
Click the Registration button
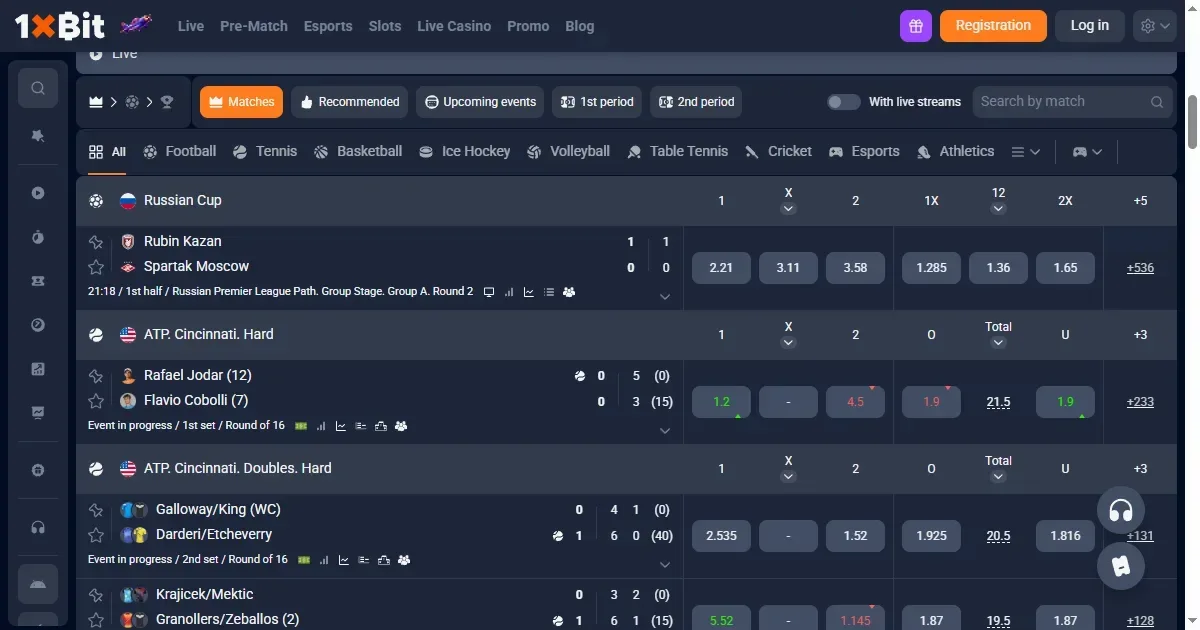point(993,26)
